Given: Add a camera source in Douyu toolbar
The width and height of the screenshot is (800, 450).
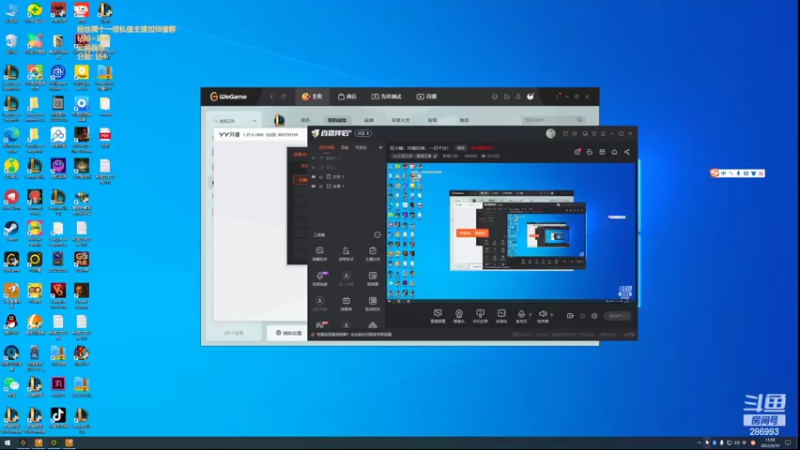Looking at the screenshot, I should click(x=459, y=316).
